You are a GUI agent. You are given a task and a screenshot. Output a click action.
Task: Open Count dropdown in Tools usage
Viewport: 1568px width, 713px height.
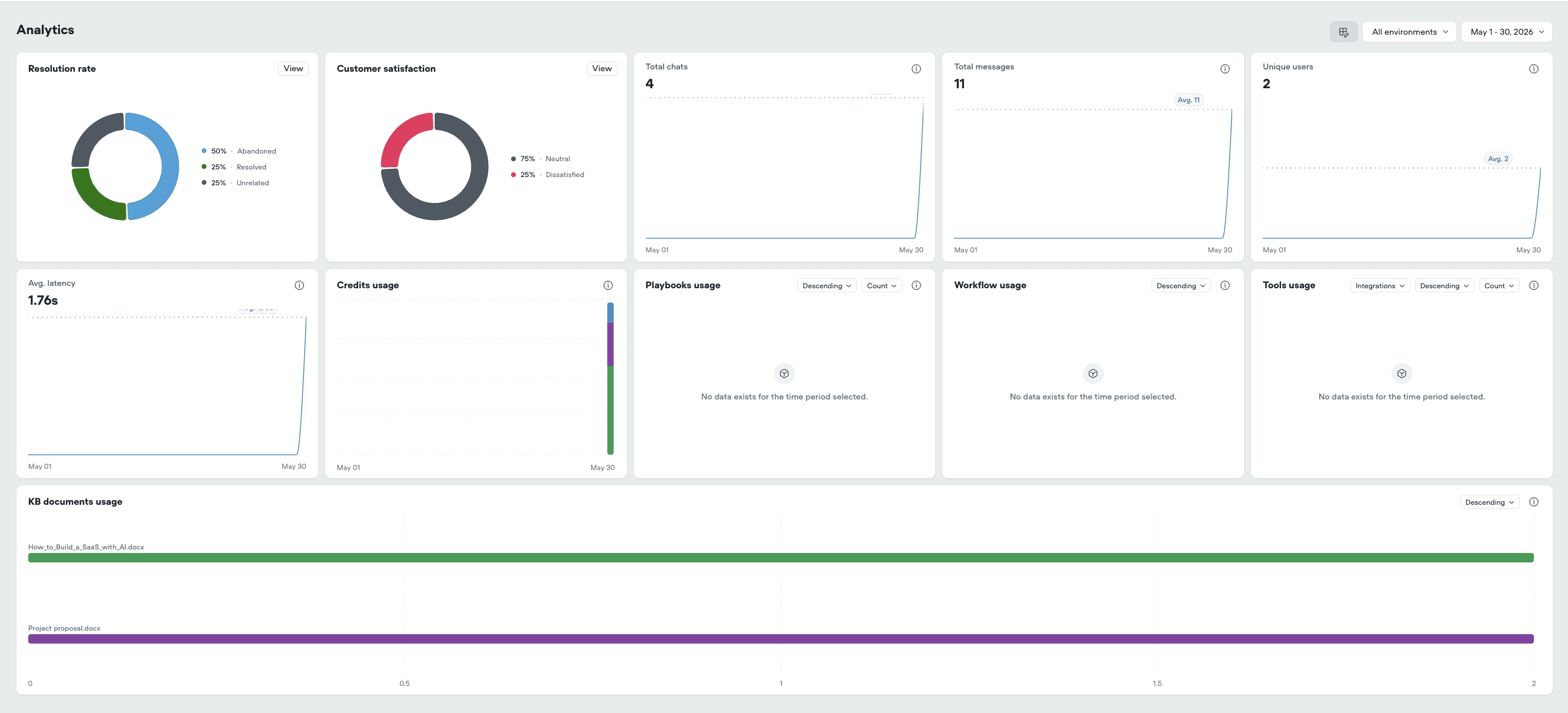click(1499, 285)
